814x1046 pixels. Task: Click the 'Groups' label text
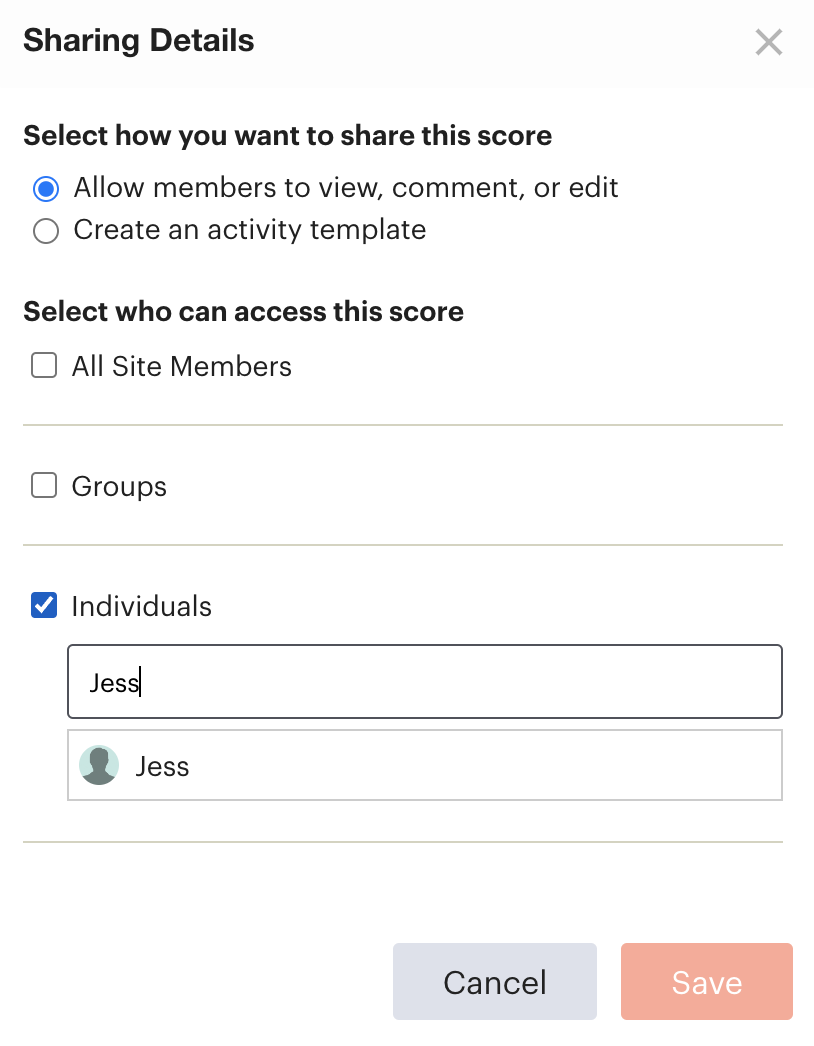119,486
